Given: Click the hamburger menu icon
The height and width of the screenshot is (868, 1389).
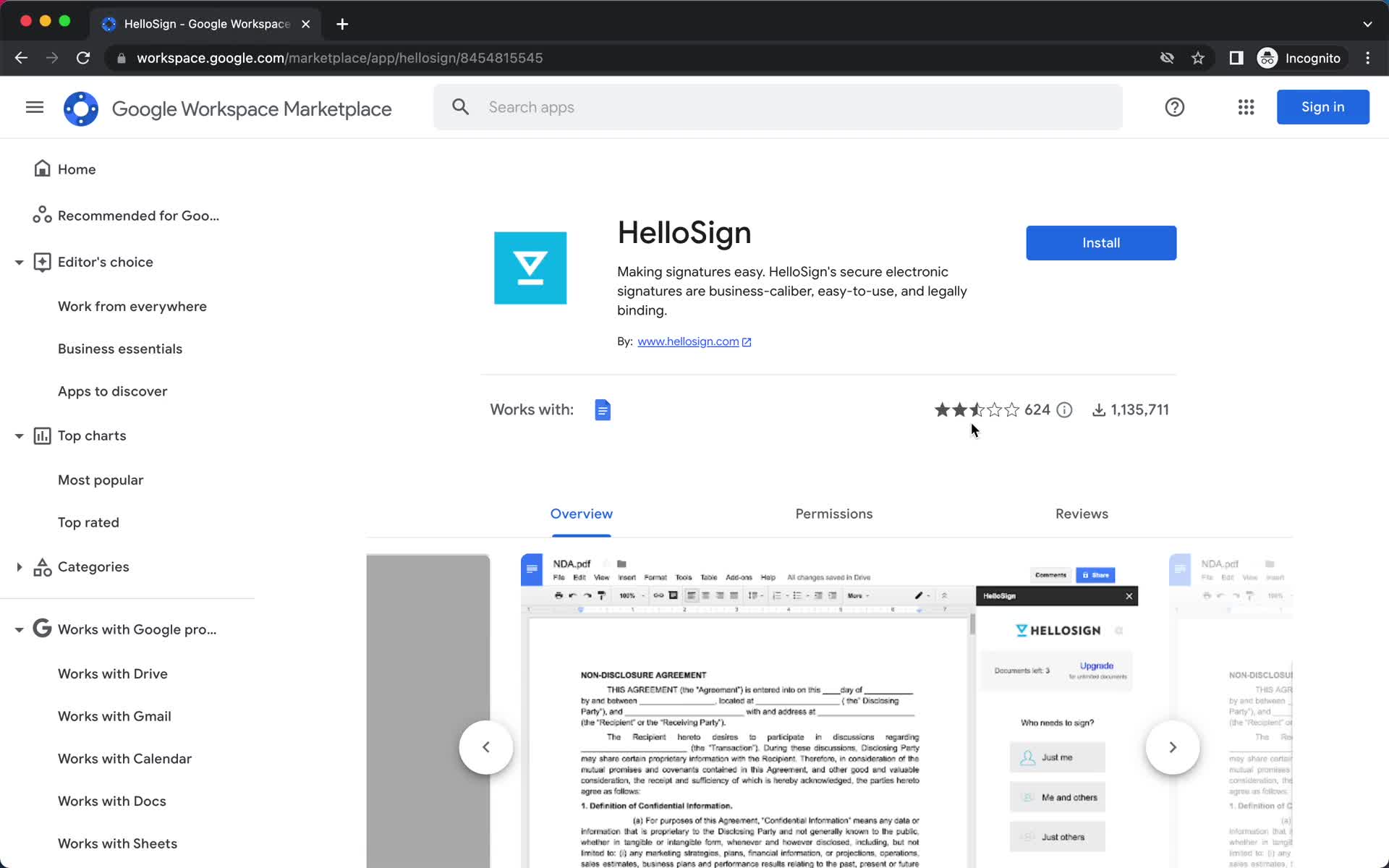Looking at the screenshot, I should click(34, 107).
